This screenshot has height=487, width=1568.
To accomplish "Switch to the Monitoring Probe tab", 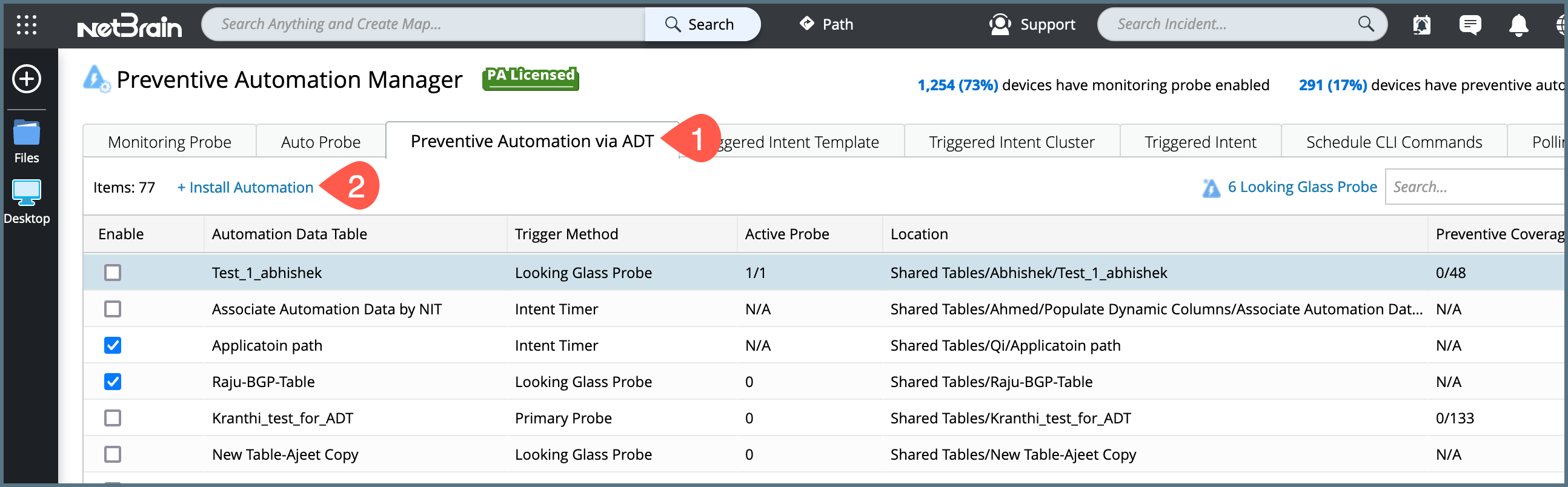I will pyautogui.click(x=169, y=142).
